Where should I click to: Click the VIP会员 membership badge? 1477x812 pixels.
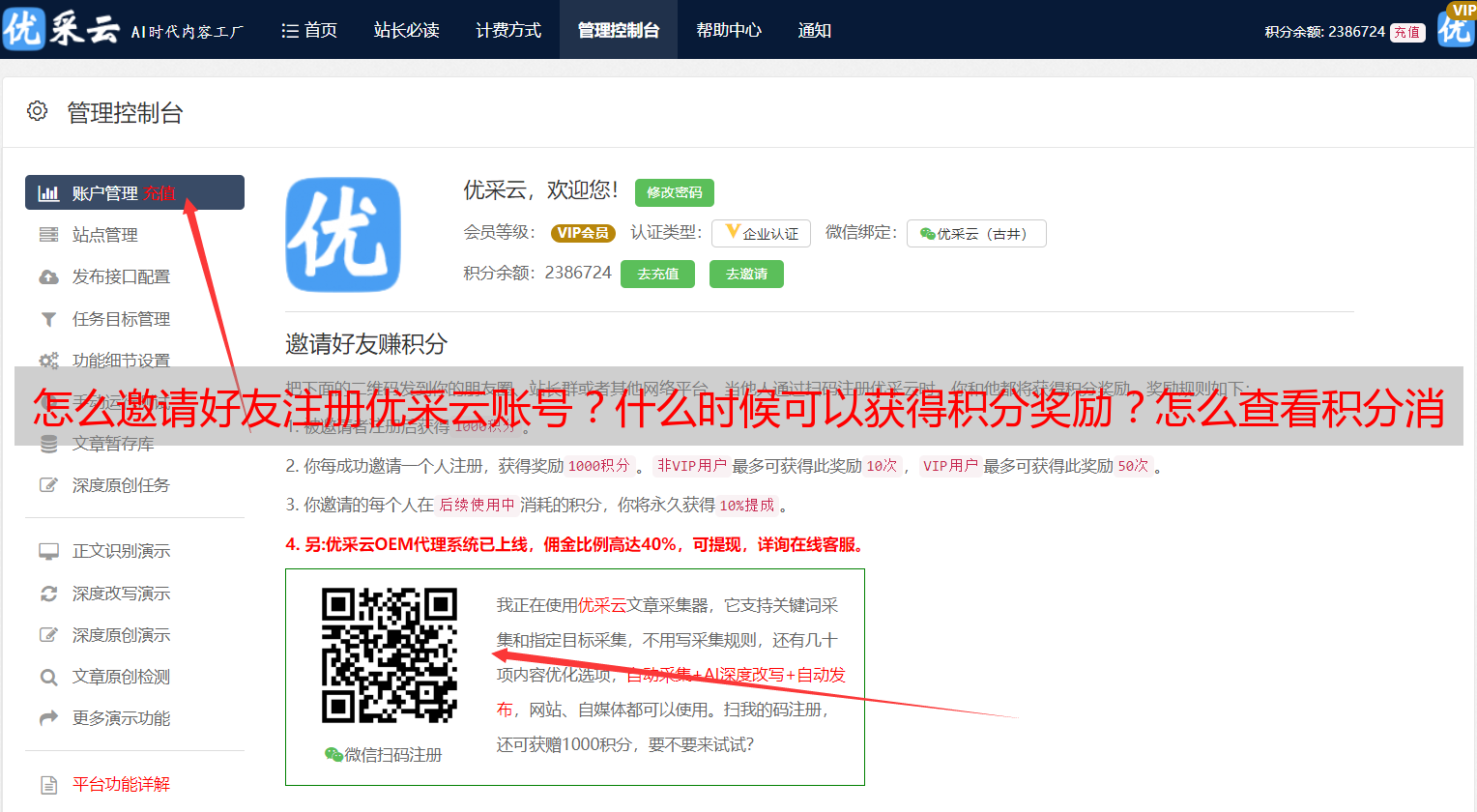[x=584, y=233]
